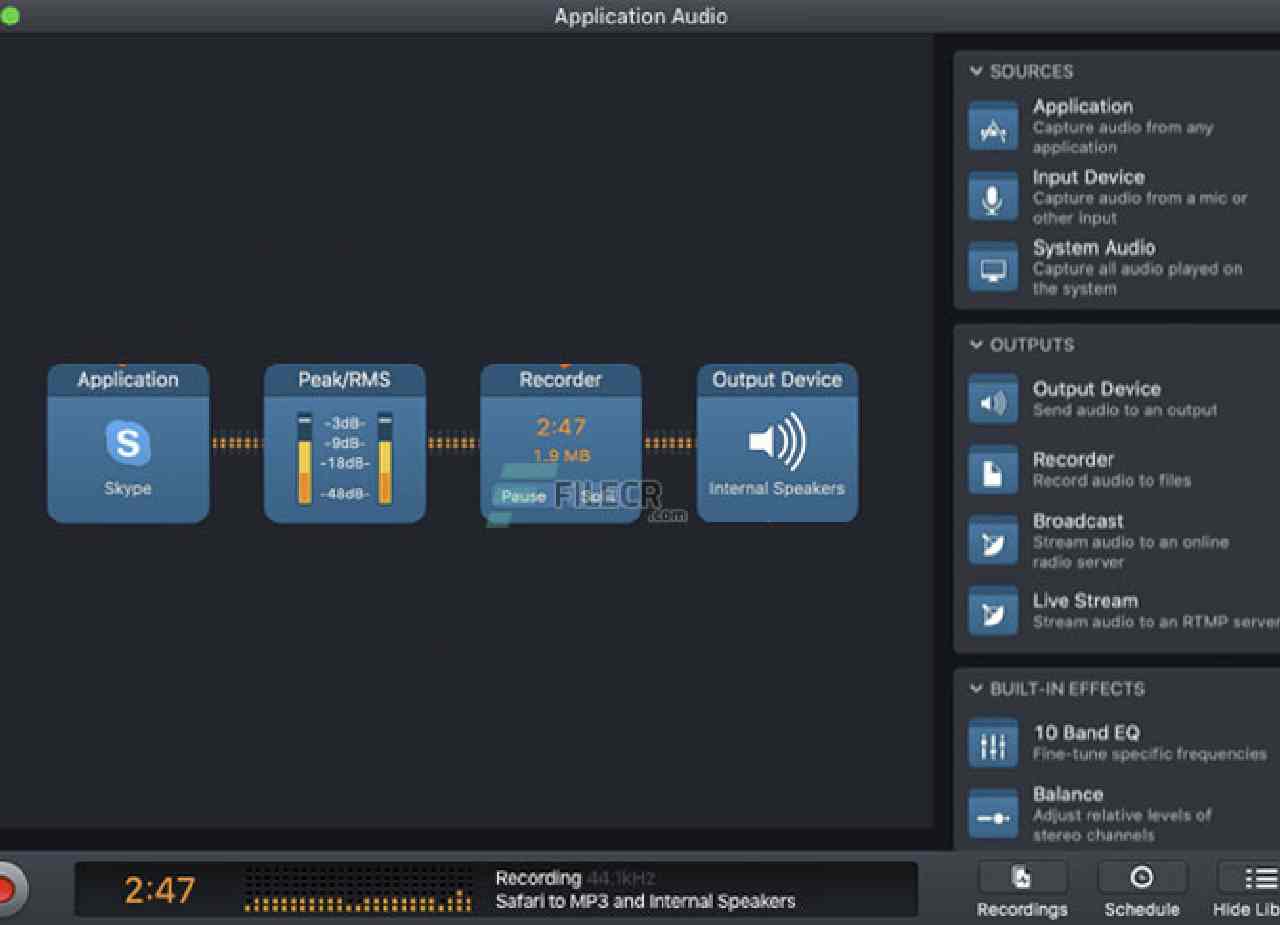Select the Input Device microphone icon
Viewport: 1280px width, 925px height.
(x=993, y=197)
